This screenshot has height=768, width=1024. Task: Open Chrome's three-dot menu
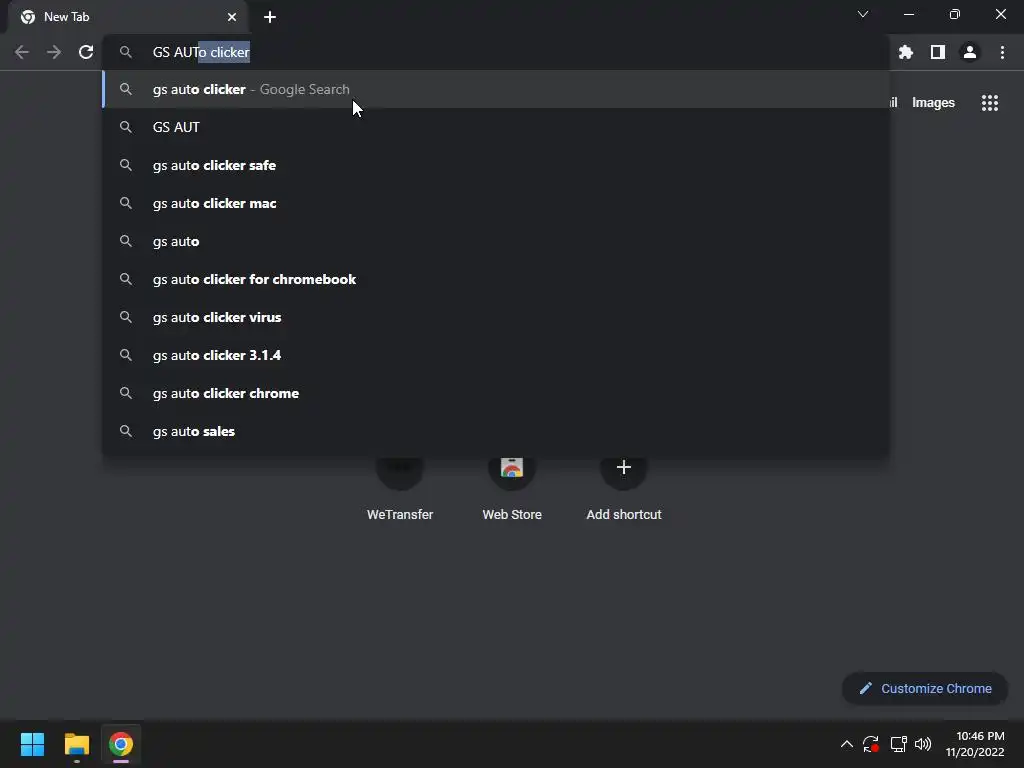point(1002,52)
